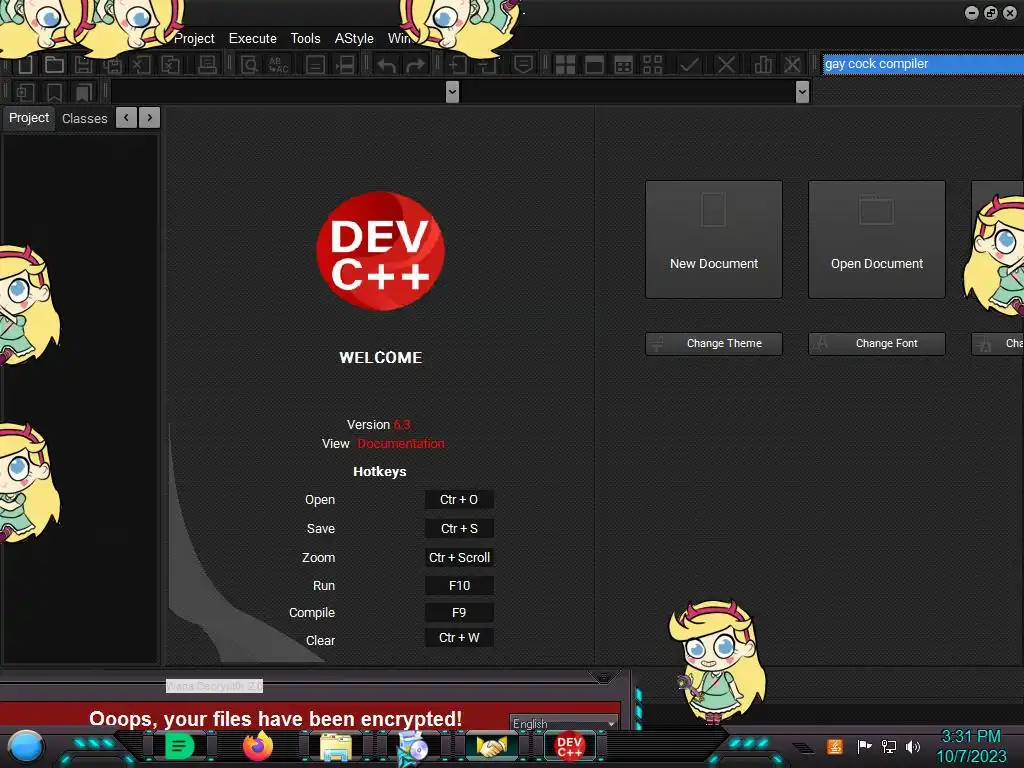Click the Save floppy disk toolbar icon
The image size is (1024, 768).
(83, 64)
